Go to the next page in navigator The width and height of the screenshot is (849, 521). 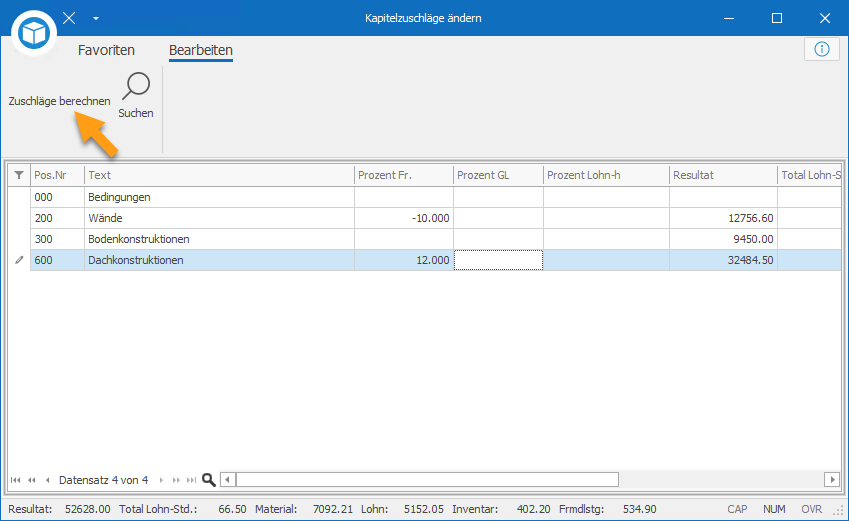[x=176, y=480]
